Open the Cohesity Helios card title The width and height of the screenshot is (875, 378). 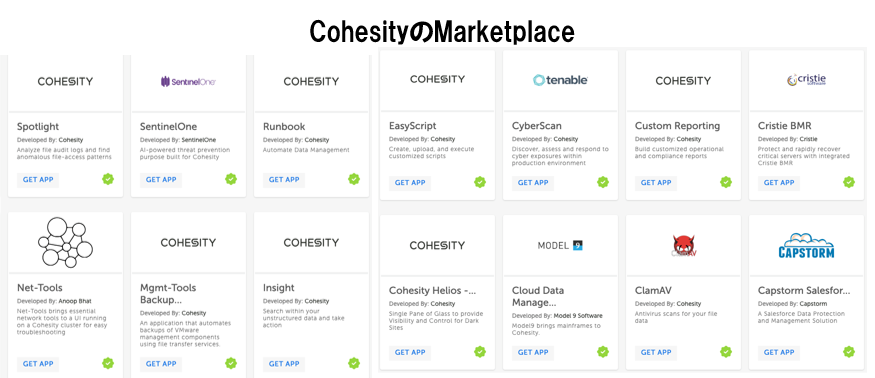(432, 291)
